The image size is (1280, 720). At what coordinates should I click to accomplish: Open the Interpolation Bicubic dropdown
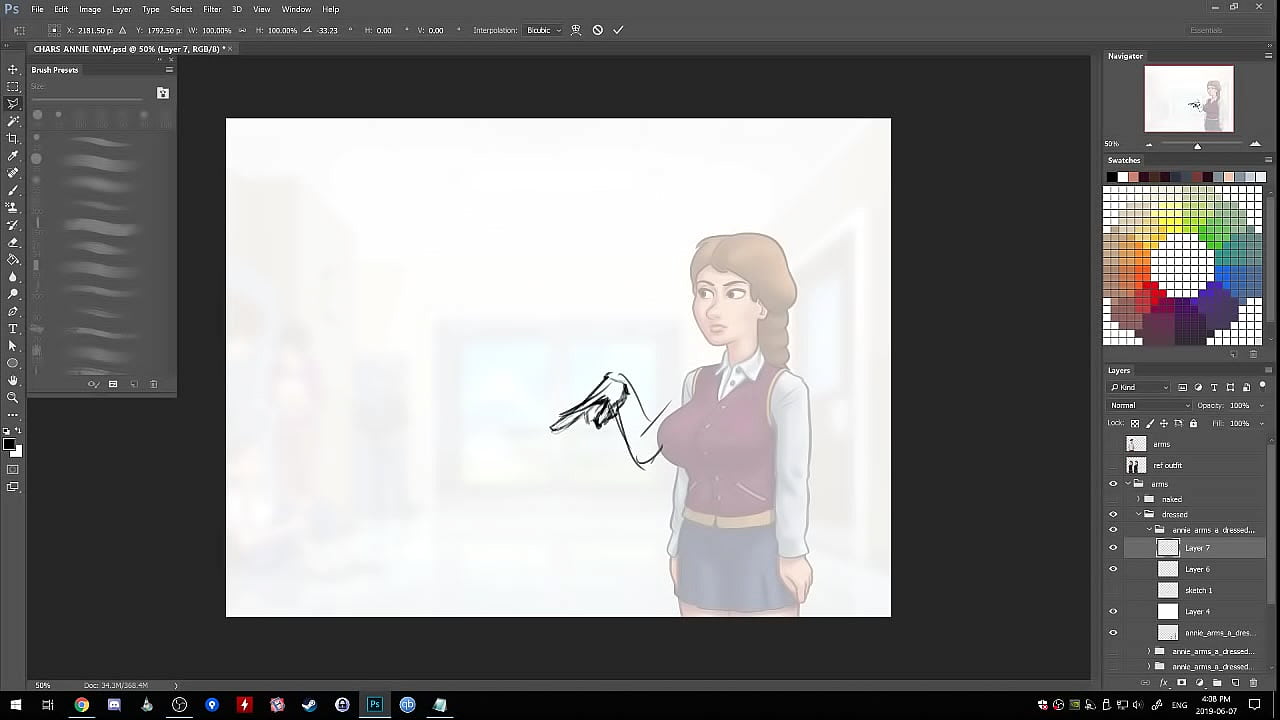(544, 30)
